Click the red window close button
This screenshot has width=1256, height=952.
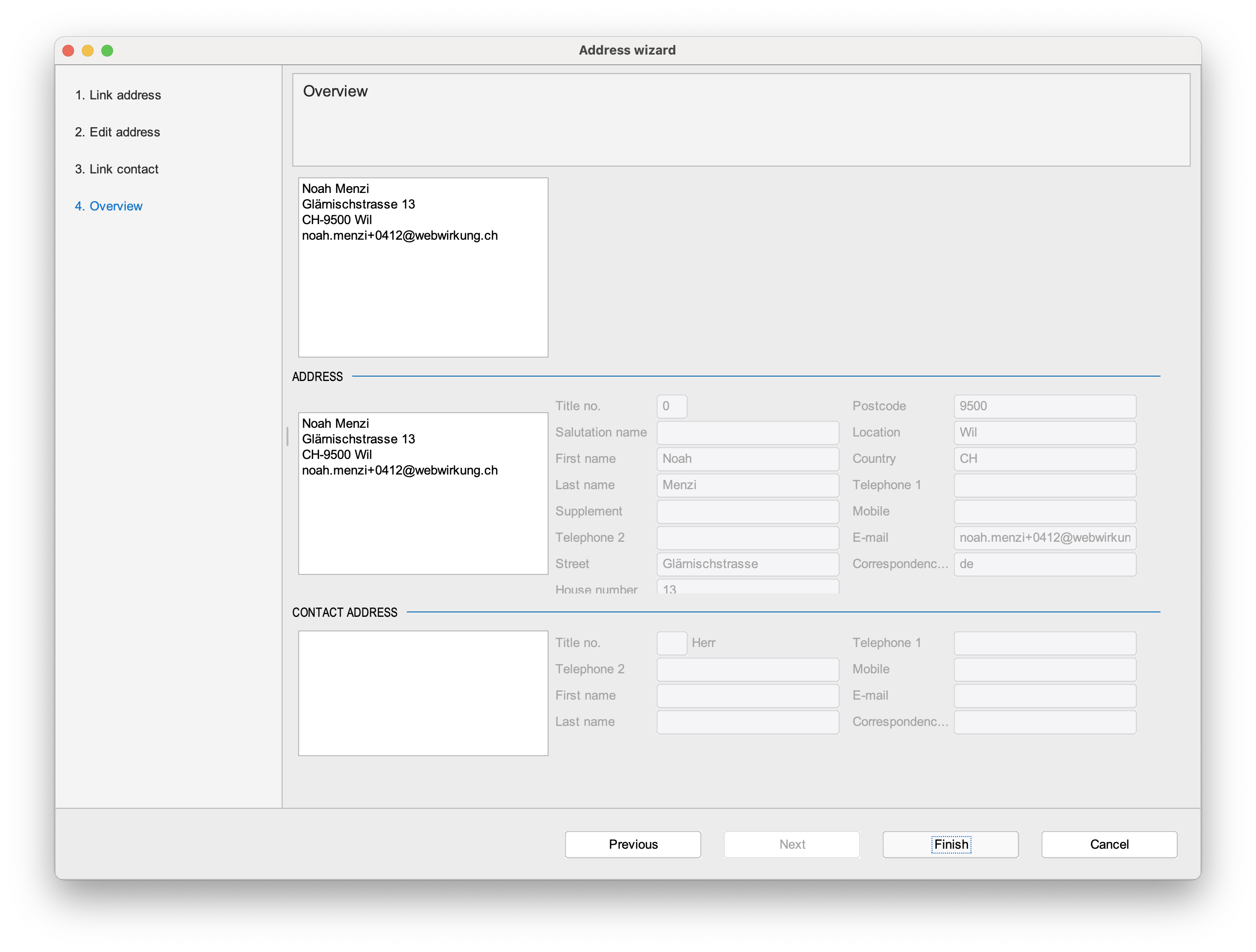click(68, 51)
